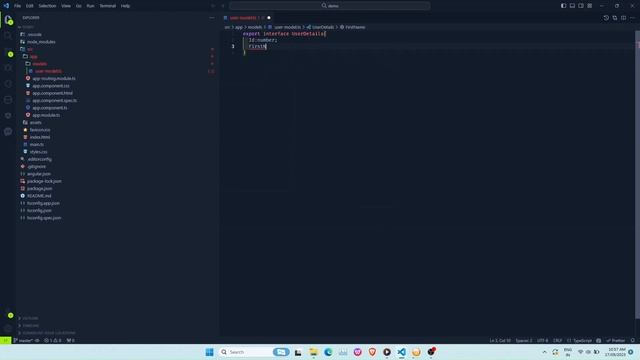Open app-routing.module.ts file

tap(53, 78)
